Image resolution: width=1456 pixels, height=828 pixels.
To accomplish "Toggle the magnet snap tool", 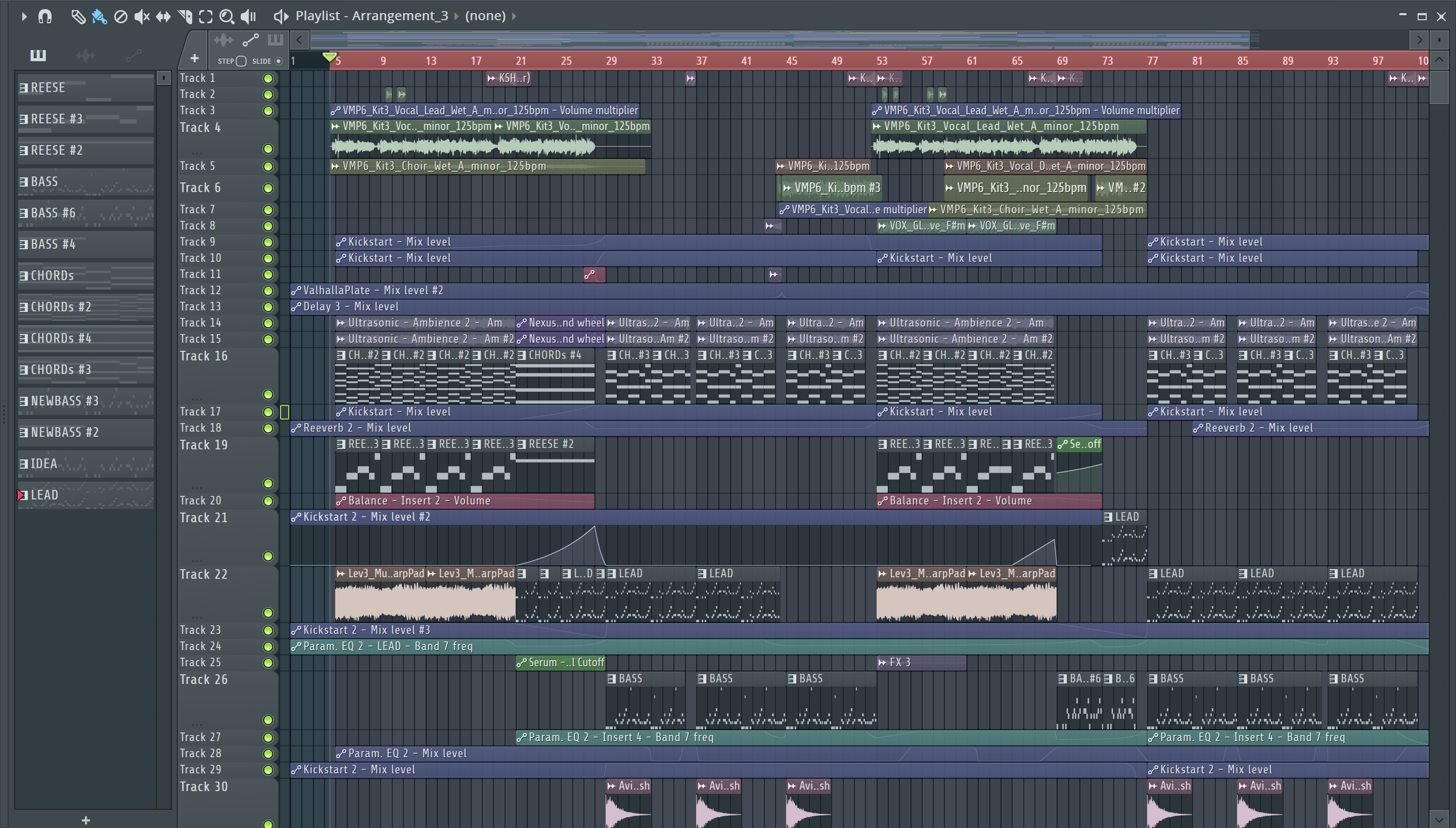I will coord(45,17).
